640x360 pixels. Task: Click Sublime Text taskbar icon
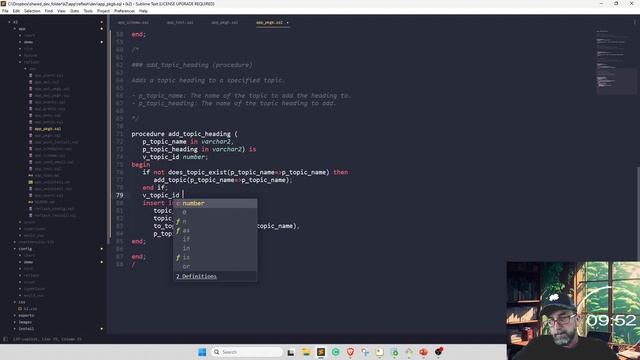click(x=321, y=352)
